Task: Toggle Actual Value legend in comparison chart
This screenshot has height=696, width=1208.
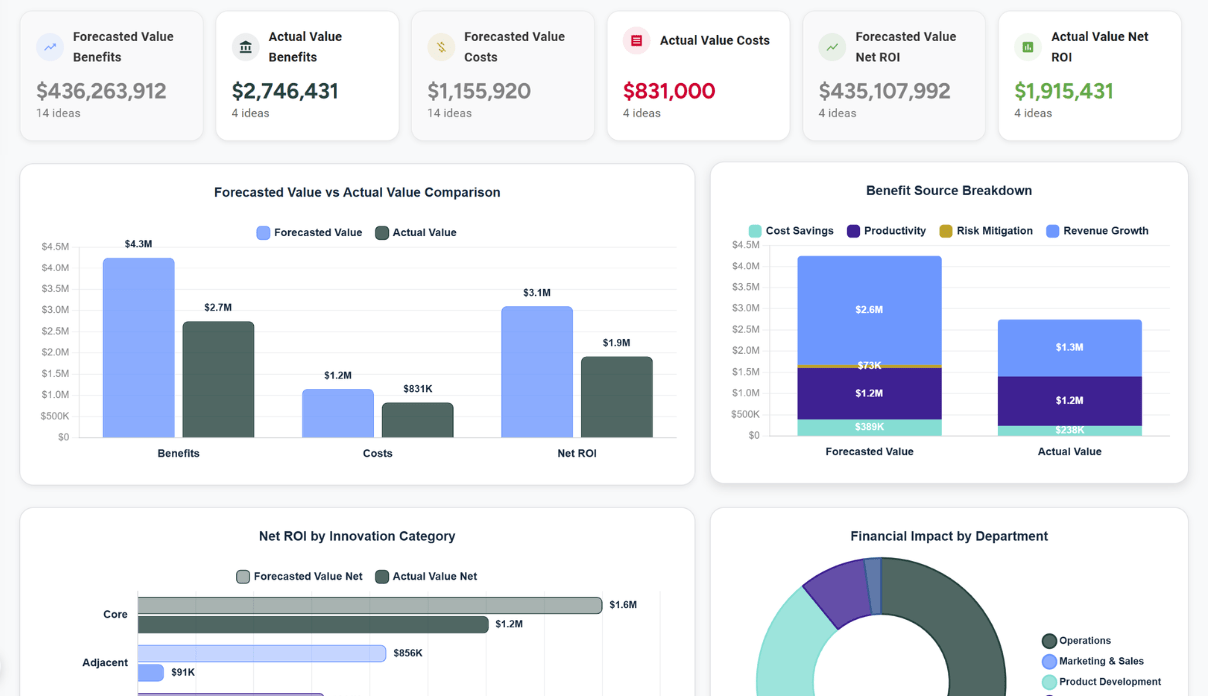Action: click(x=415, y=233)
